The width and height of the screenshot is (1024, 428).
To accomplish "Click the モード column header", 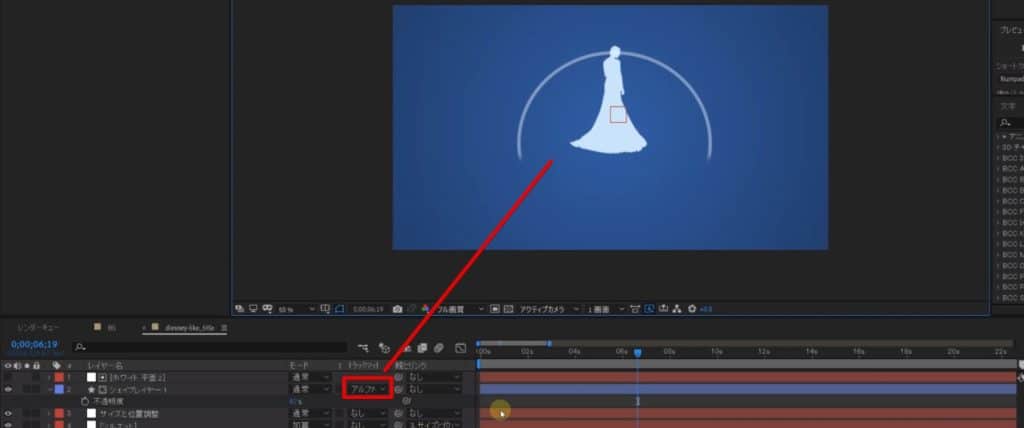I will [297, 365].
